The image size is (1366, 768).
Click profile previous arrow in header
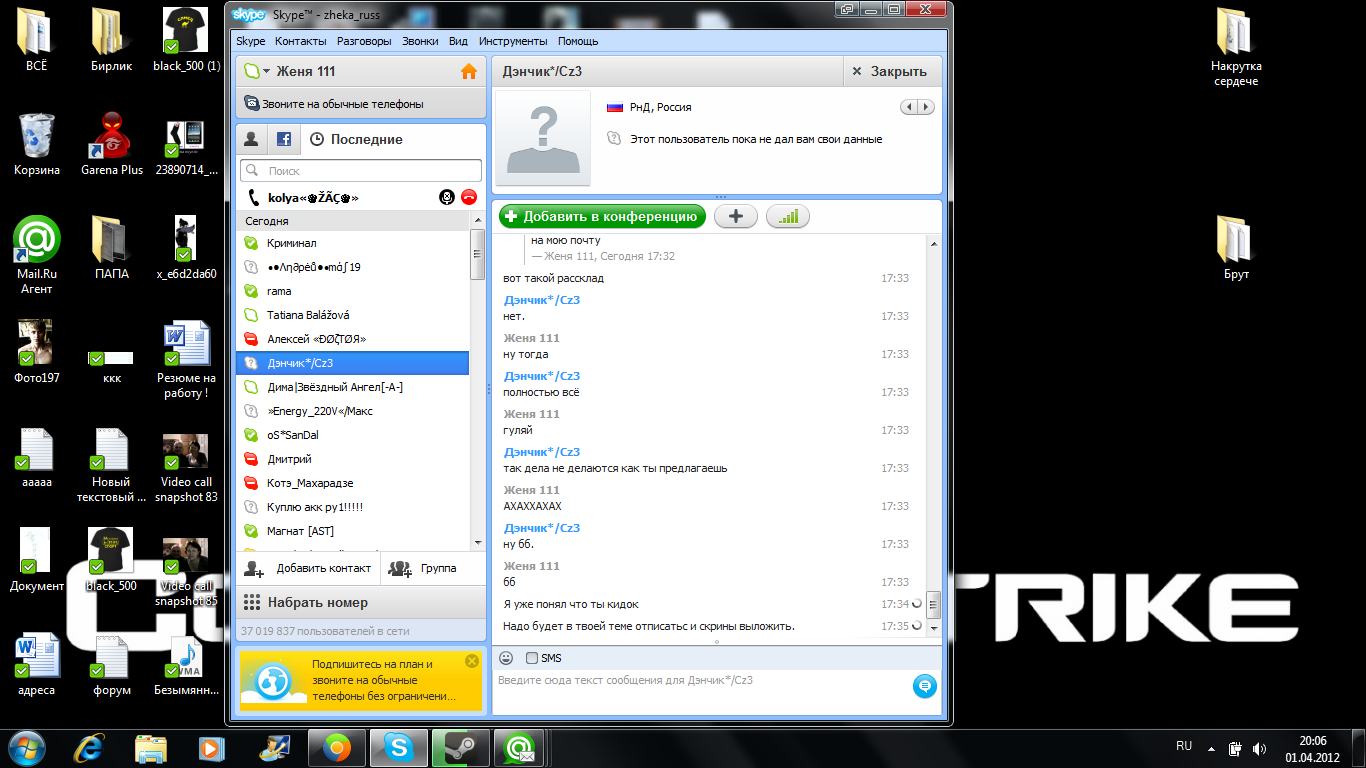click(x=909, y=107)
